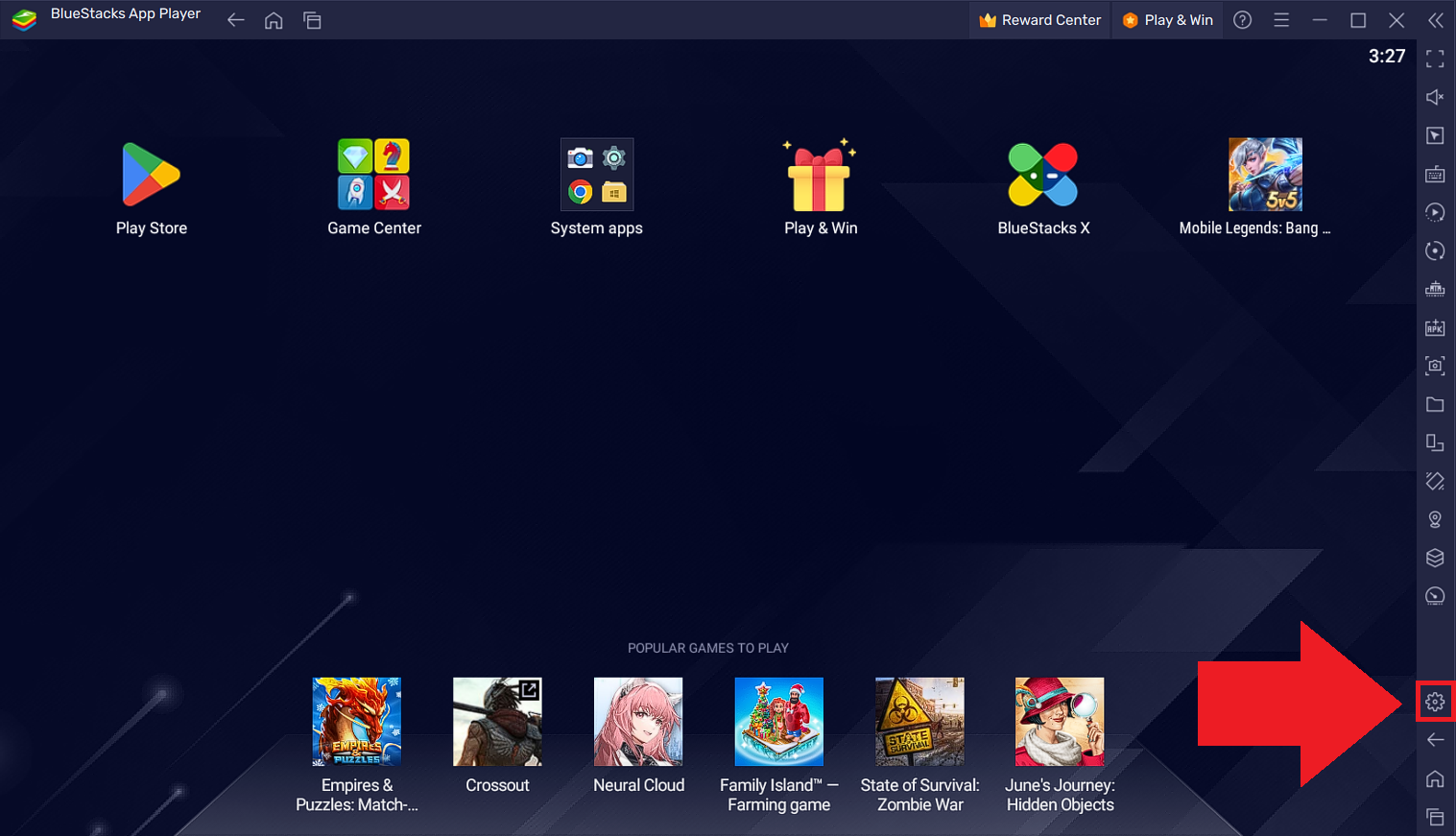Click the POPULAR GAMES TO PLAY heading
1456x836 pixels.
tap(708, 648)
